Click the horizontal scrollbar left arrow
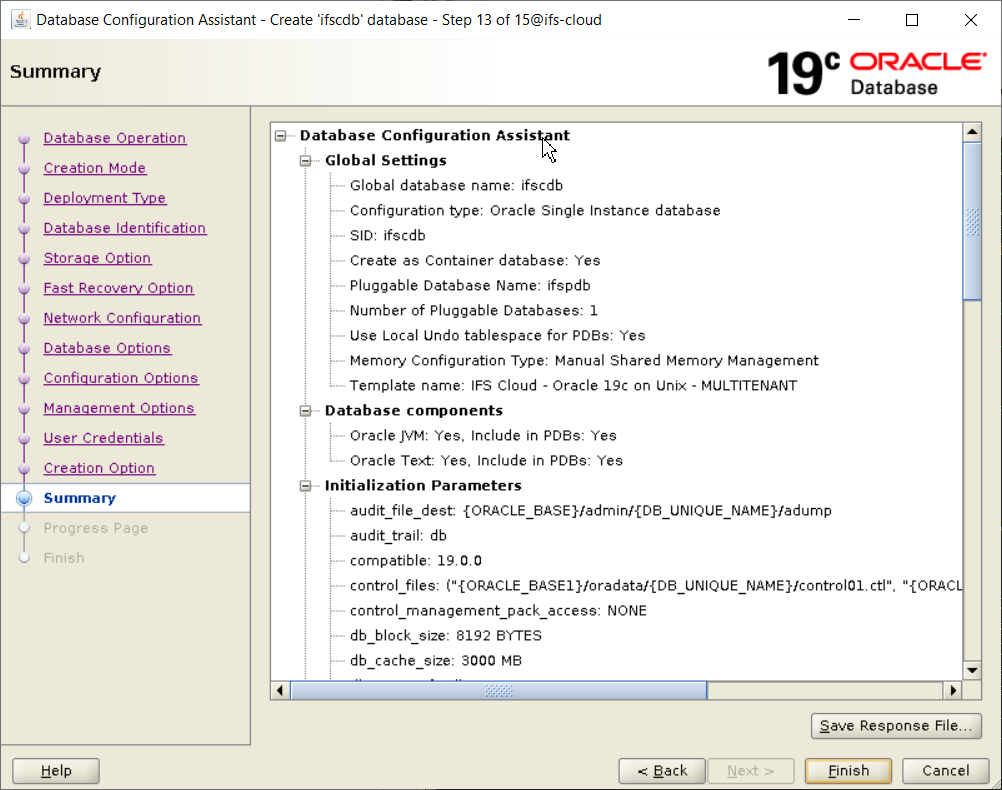The width and height of the screenshot is (1002, 790). (x=280, y=690)
